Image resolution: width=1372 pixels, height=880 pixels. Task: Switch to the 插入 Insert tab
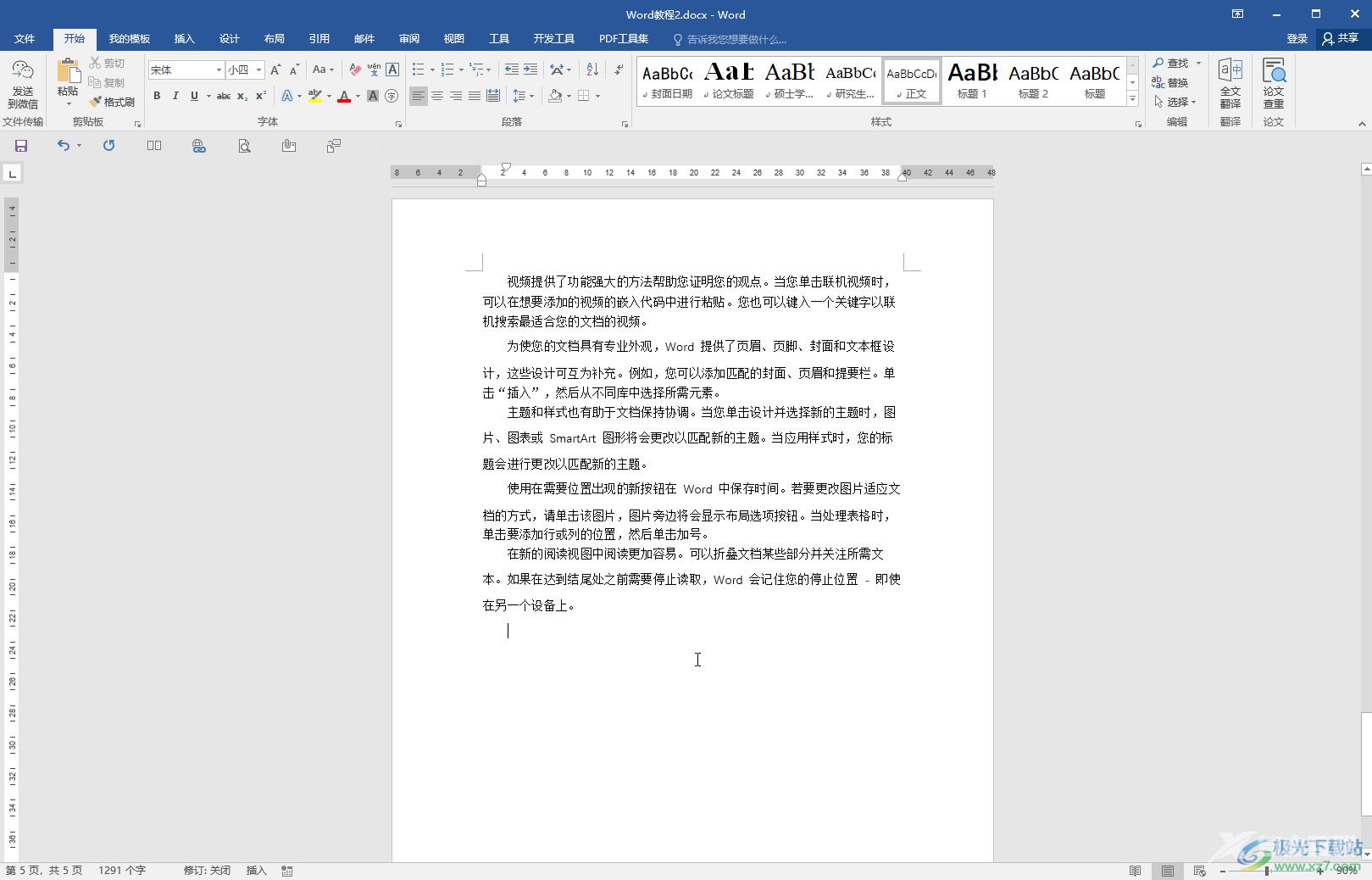(184, 39)
